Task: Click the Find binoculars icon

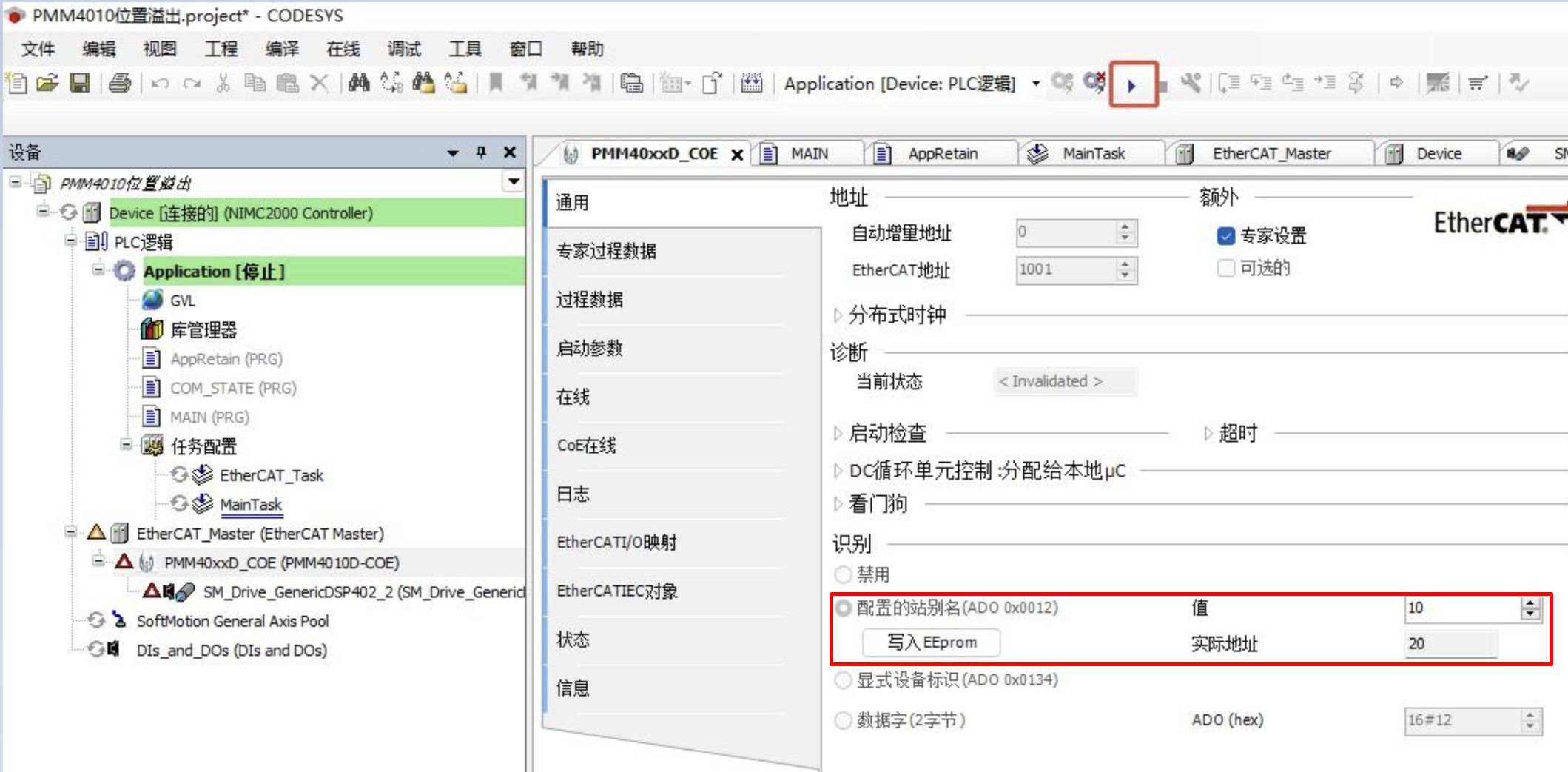Action: tap(359, 83)
